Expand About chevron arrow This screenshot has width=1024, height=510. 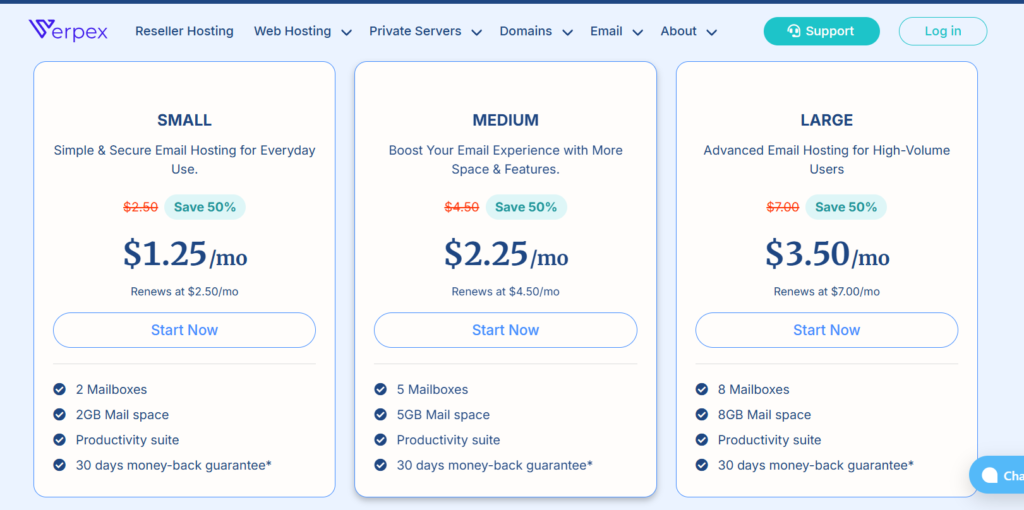coord(712,32)
